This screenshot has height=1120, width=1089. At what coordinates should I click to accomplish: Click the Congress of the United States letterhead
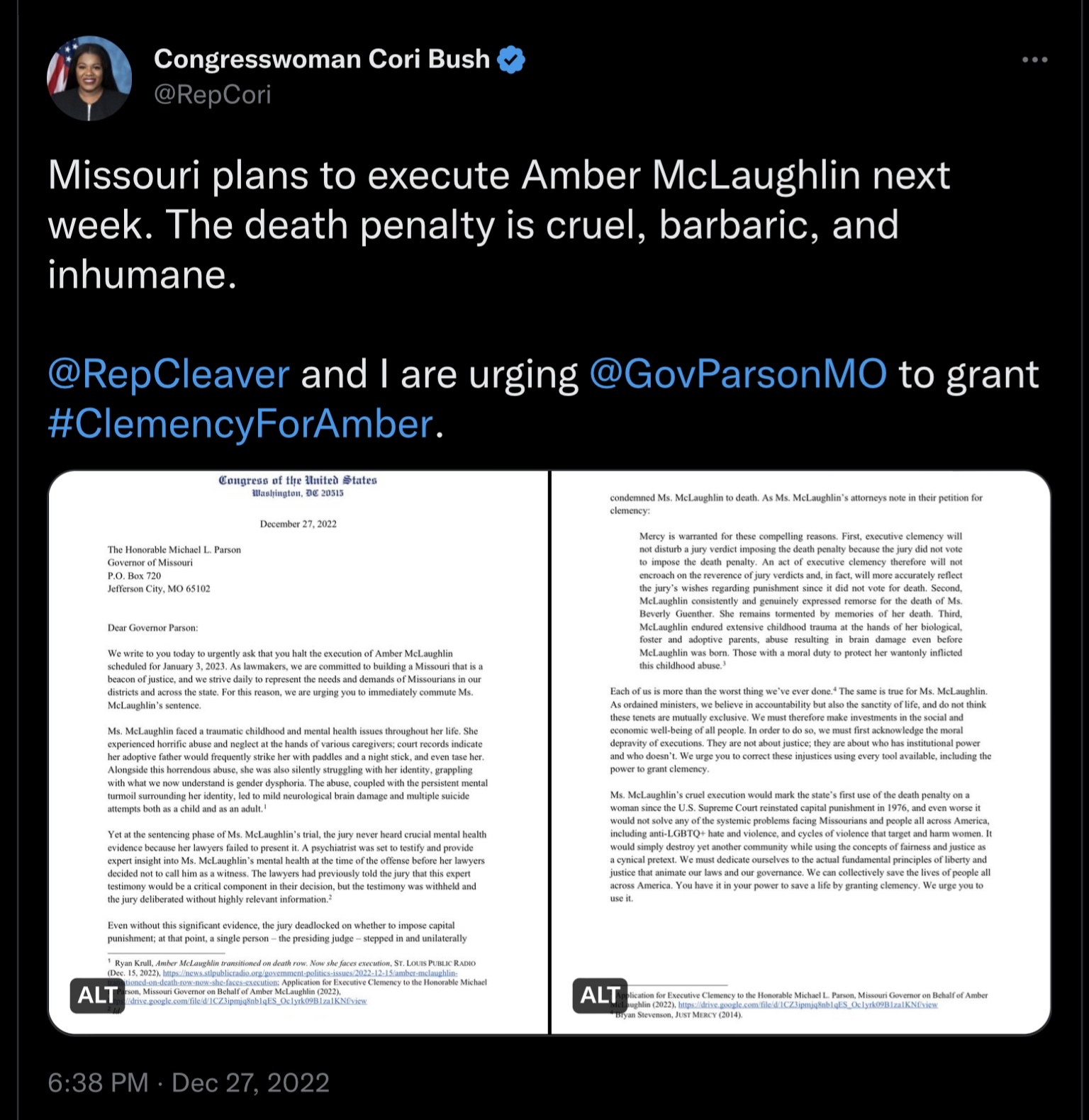298,486
